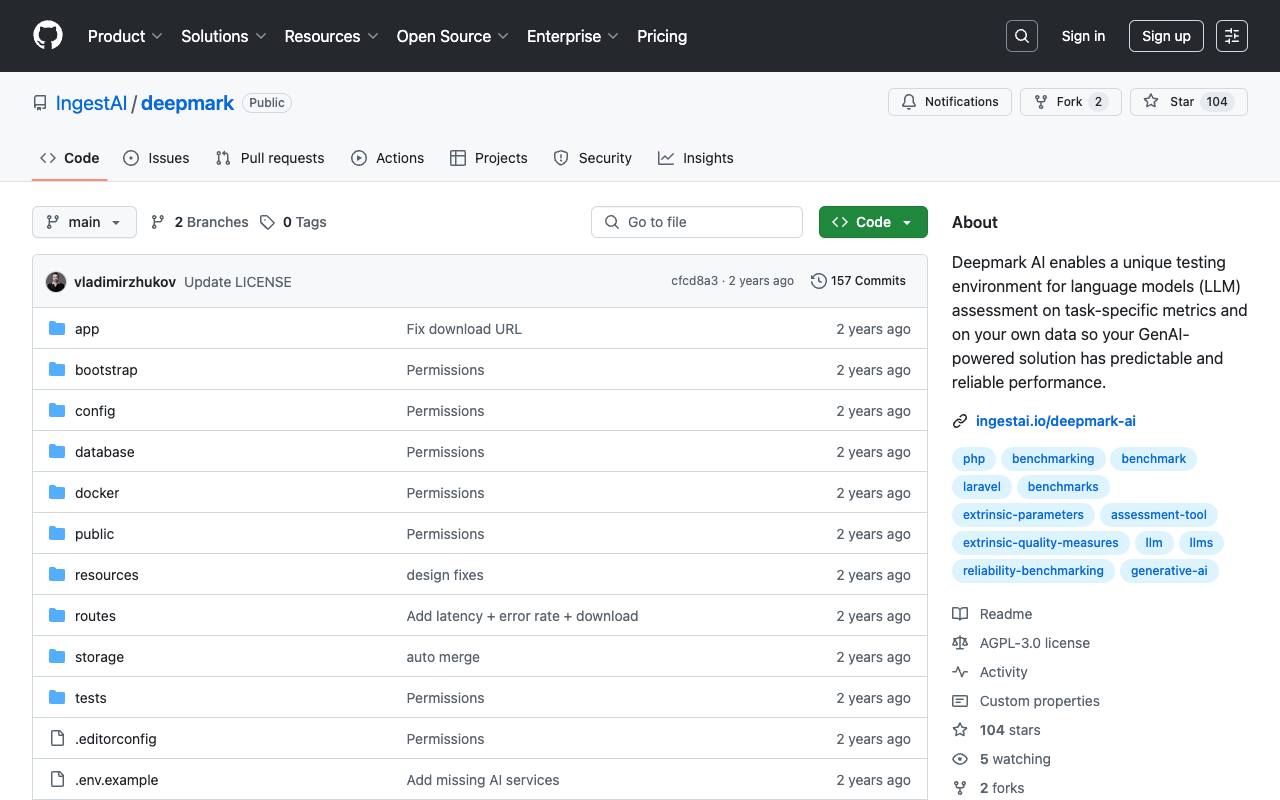Select the assessment-tool topic tag
Image resolution: width=1280 pixels, height=800 pixels.
pos(1159,515)
